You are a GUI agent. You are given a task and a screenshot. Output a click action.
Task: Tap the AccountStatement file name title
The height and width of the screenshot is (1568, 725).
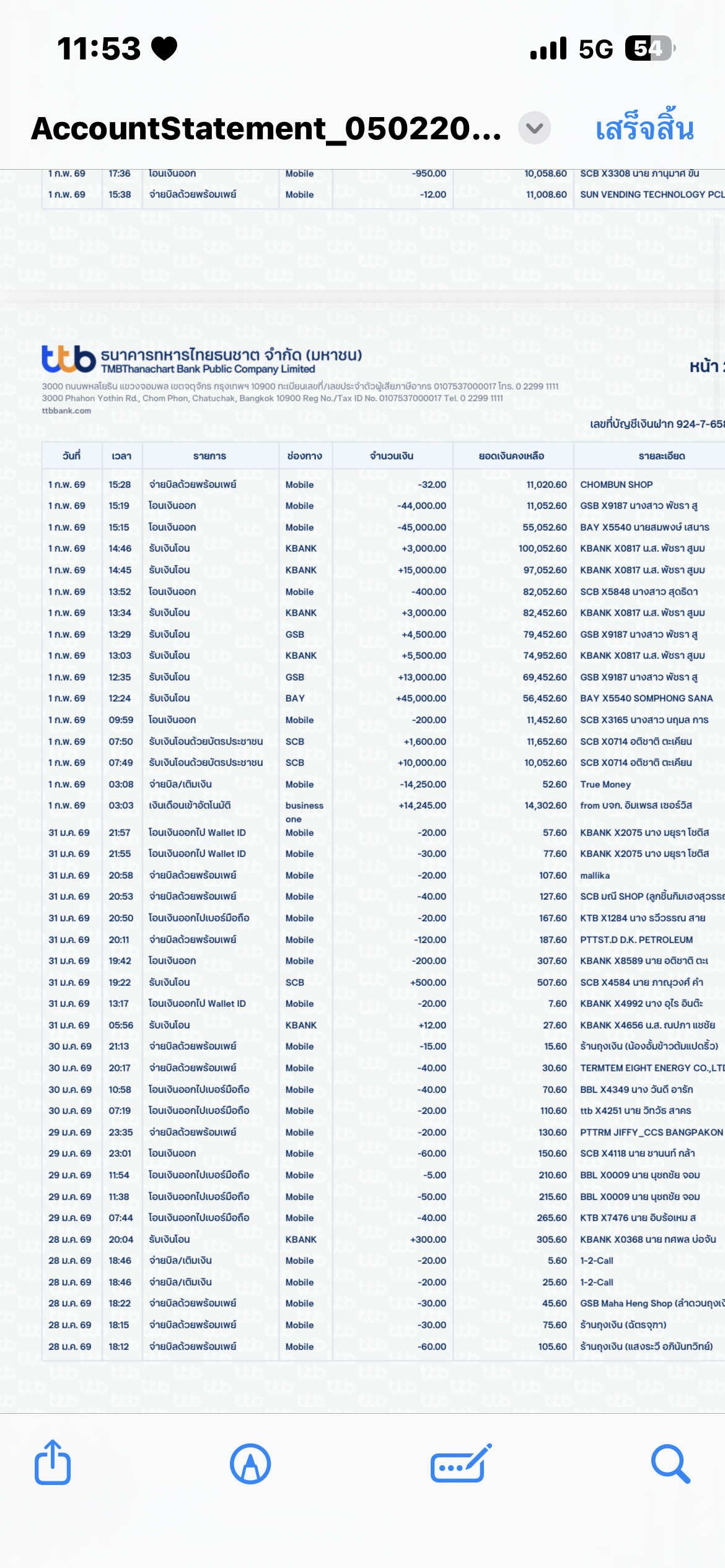click(x=266, y=128)
